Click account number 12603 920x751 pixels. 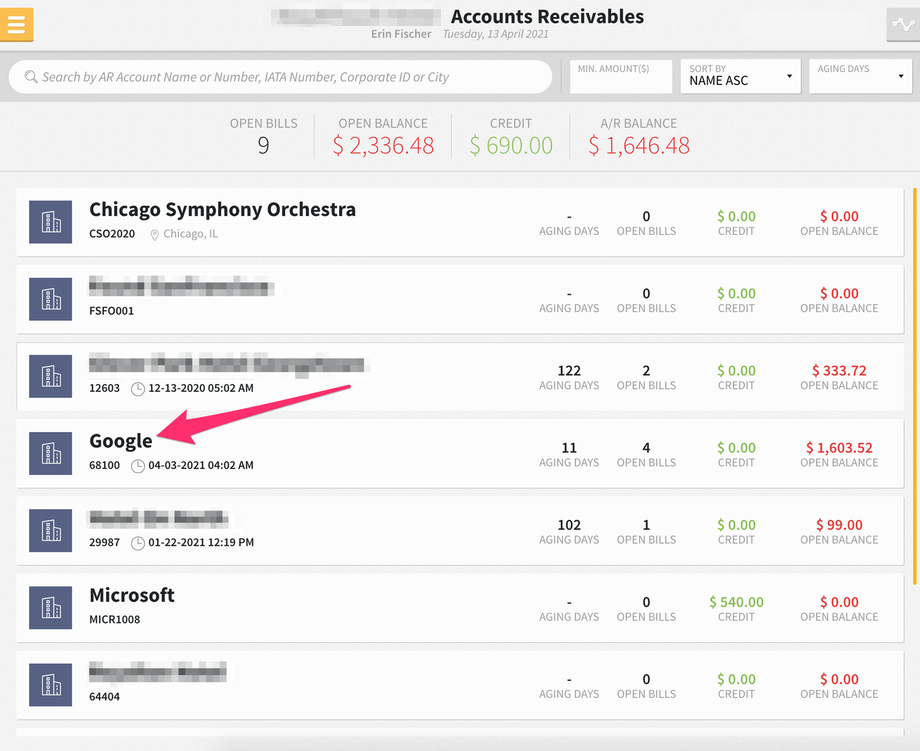[x=104, y=388]
